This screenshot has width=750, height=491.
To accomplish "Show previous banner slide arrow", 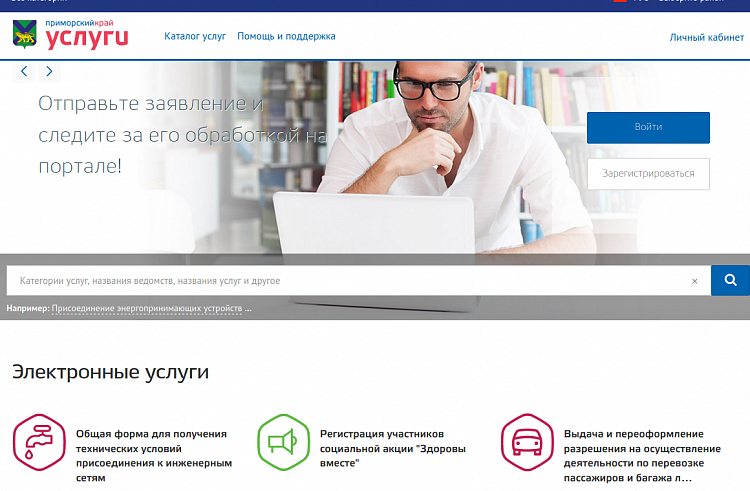I will pos(24,71).
